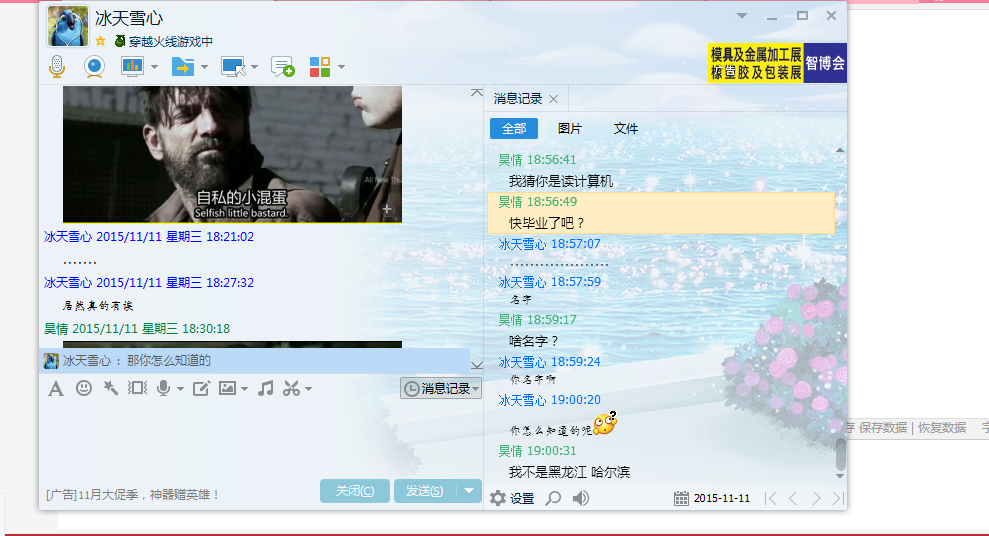Expand the apps grid dropdown arrow
The width and height of the screenshot is (989, 536).
341,67
